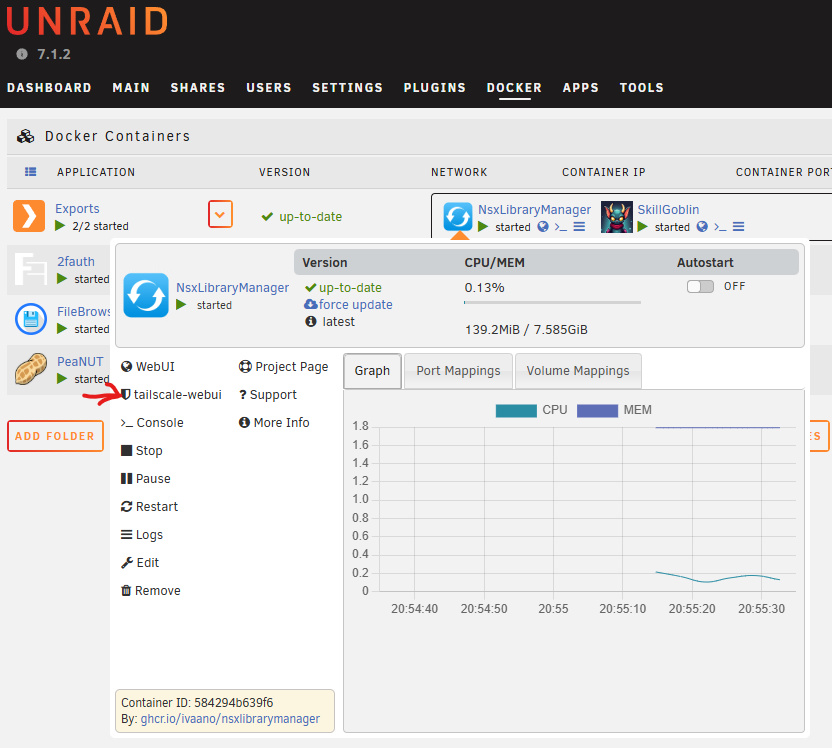Viewport: 832px width, 748px height.
Task: Click large NsxLibraryManager icon in details panel
Action: [146, 295]
